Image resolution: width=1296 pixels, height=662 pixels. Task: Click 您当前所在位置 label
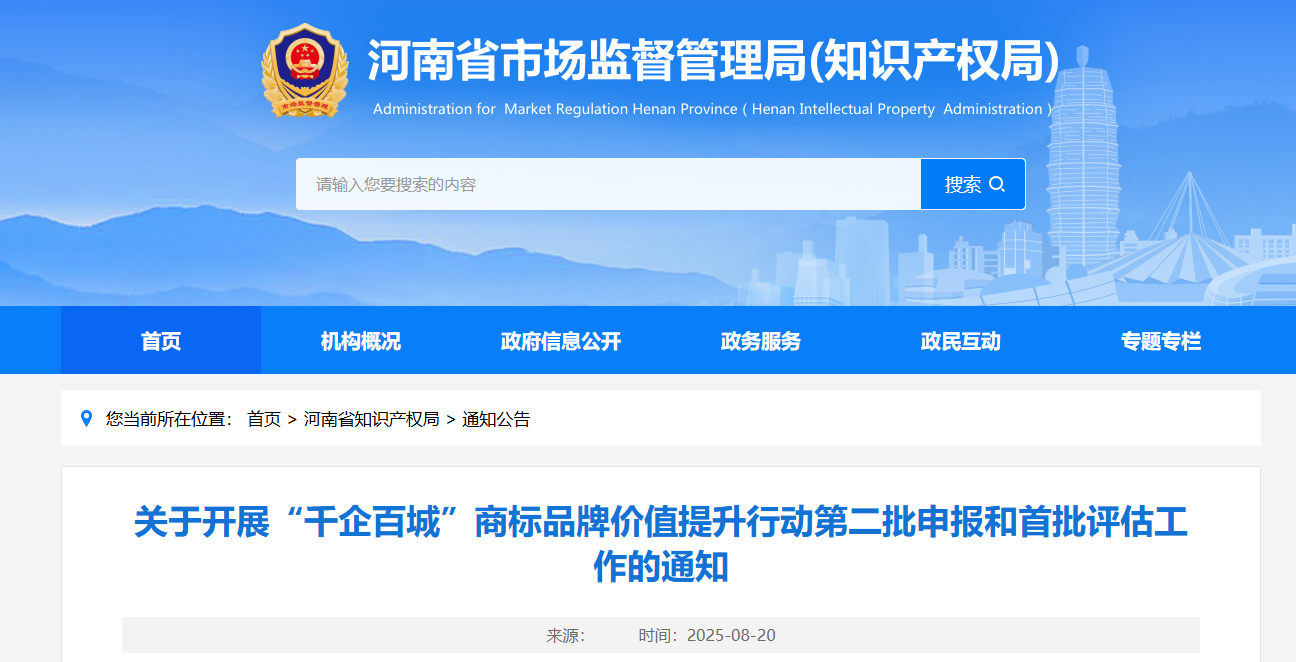click(169, 419)
